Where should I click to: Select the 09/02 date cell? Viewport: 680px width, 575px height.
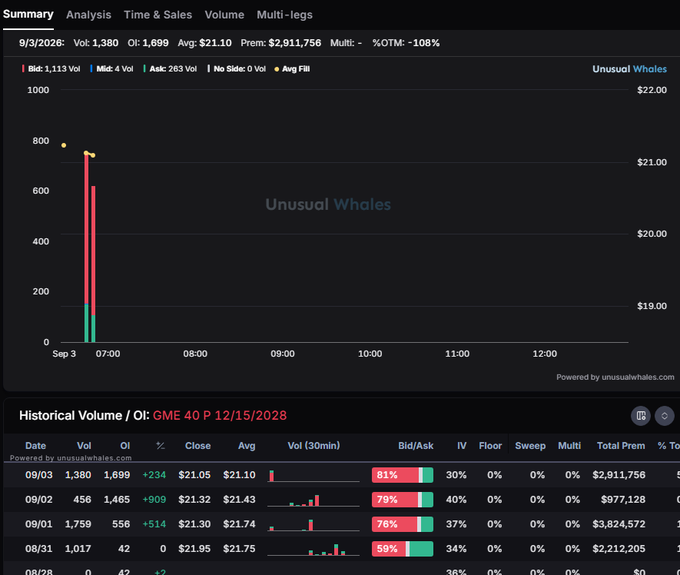point(39,500)
